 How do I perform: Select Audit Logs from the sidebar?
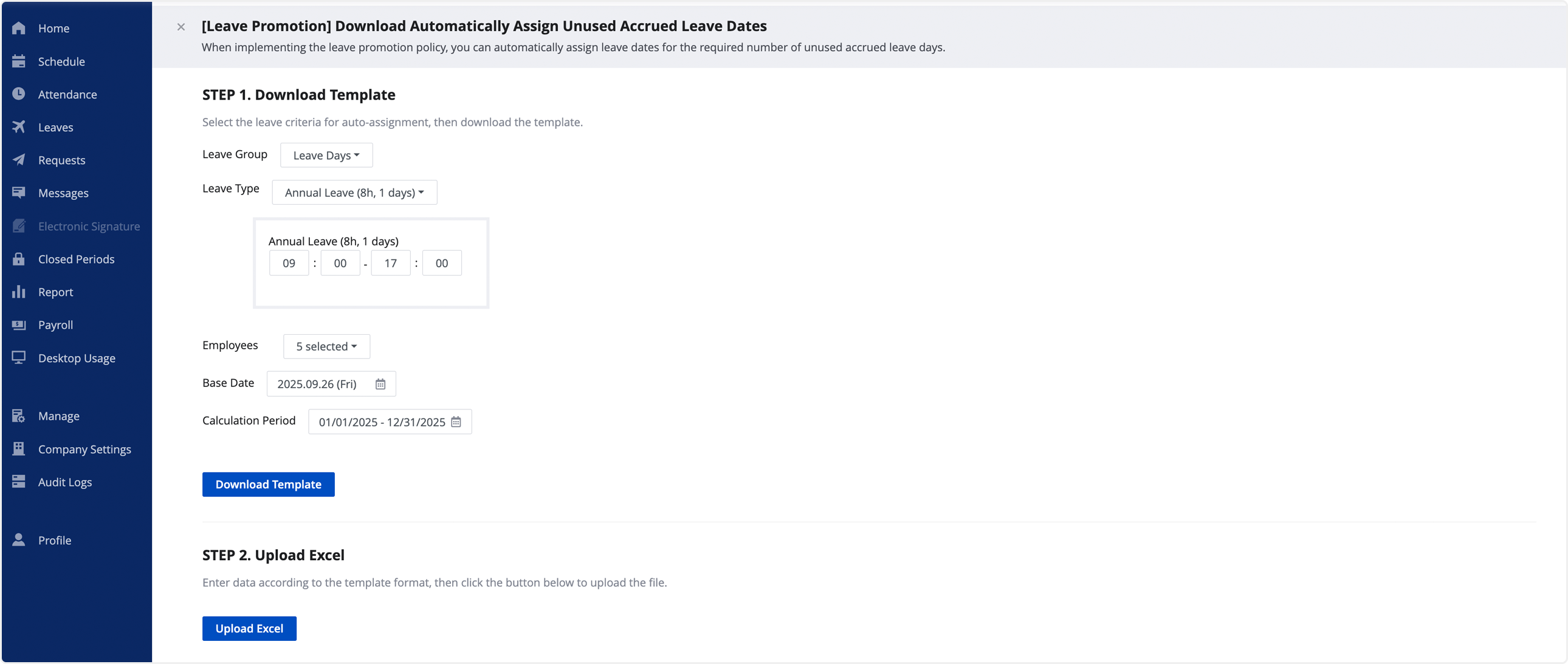pos(64,482)
